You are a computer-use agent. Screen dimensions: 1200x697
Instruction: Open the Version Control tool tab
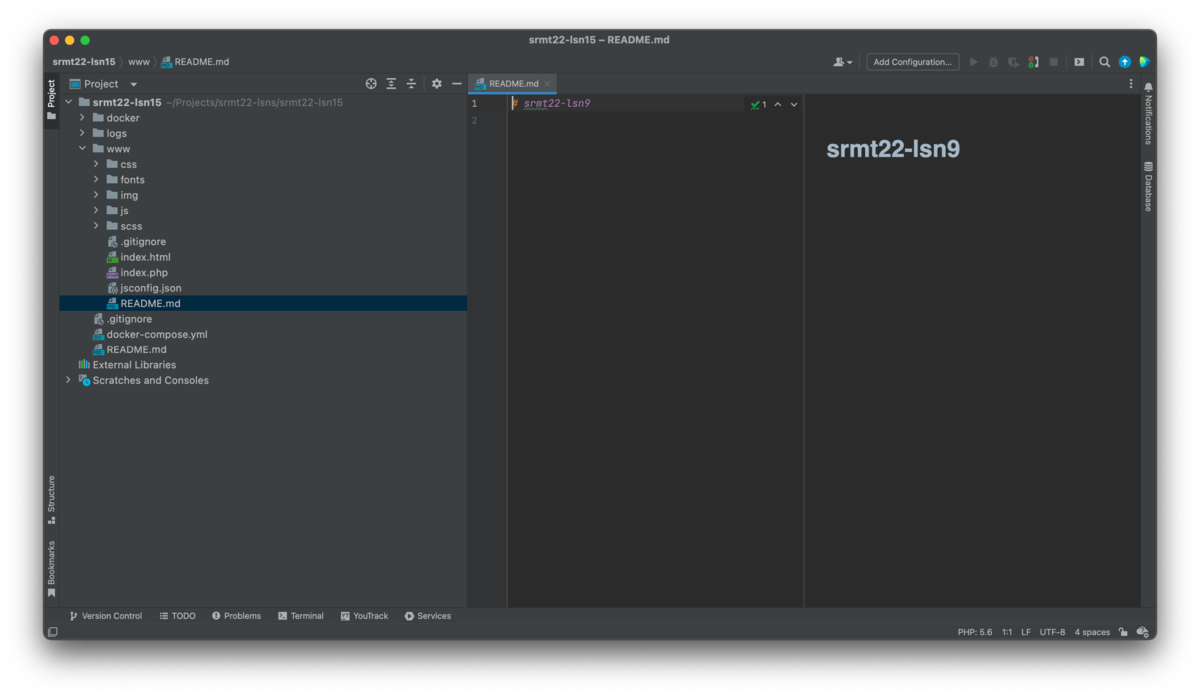(x=106, y=616)
